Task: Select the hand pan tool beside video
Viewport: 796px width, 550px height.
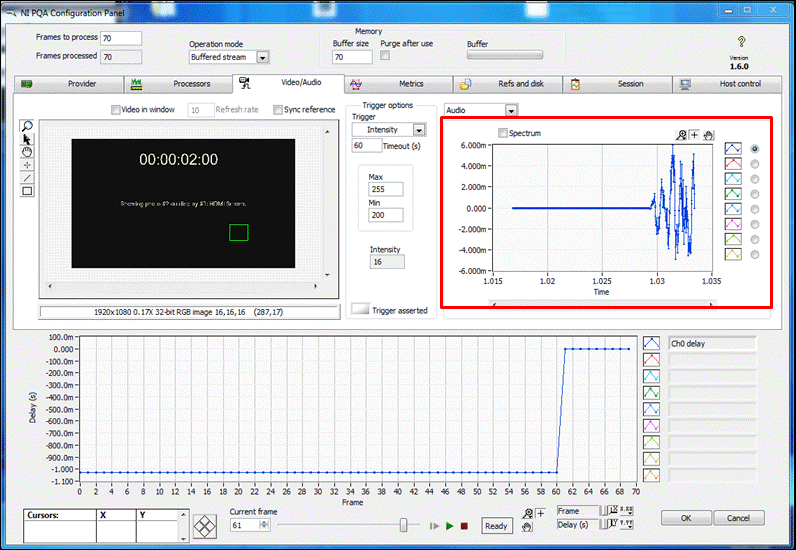Action: point(27,152)
